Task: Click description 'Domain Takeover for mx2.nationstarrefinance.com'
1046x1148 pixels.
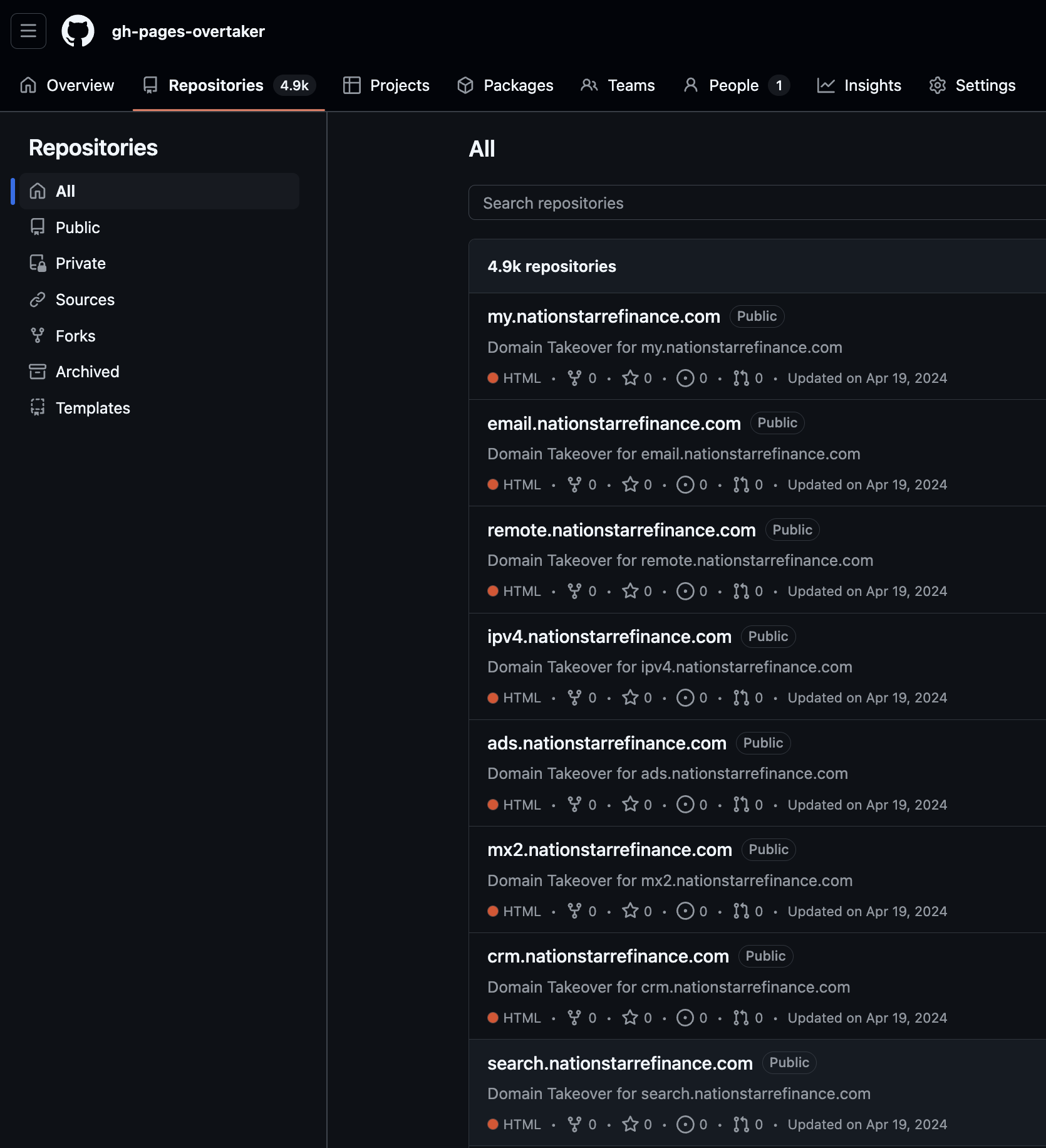Action: (670, 880)
